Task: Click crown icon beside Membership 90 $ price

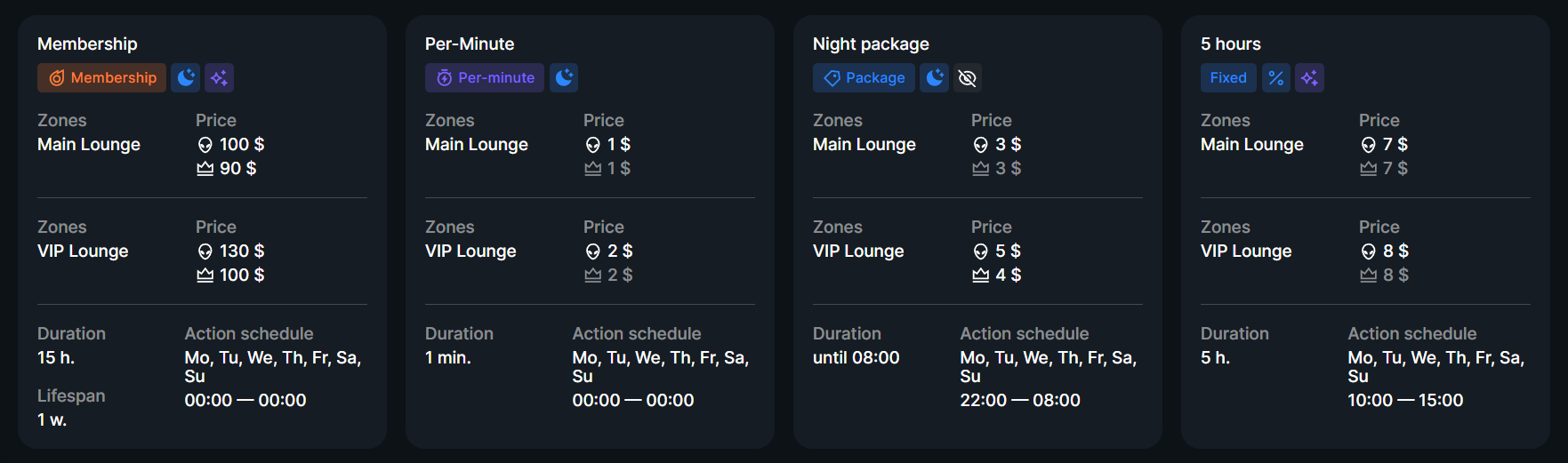Action: tap(205, 169)
